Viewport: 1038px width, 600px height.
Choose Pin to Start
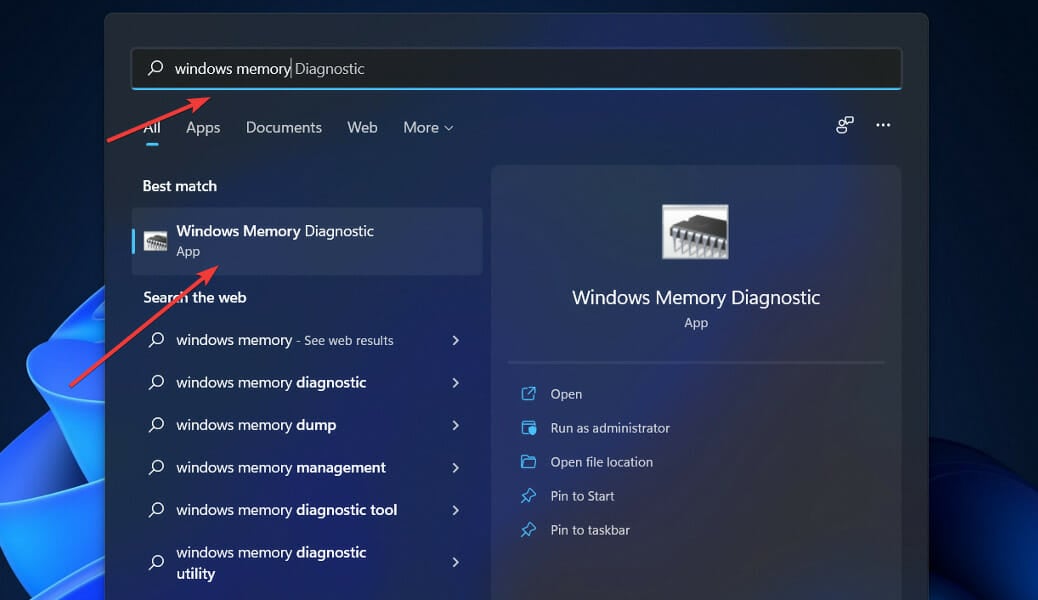click(582, 496)
